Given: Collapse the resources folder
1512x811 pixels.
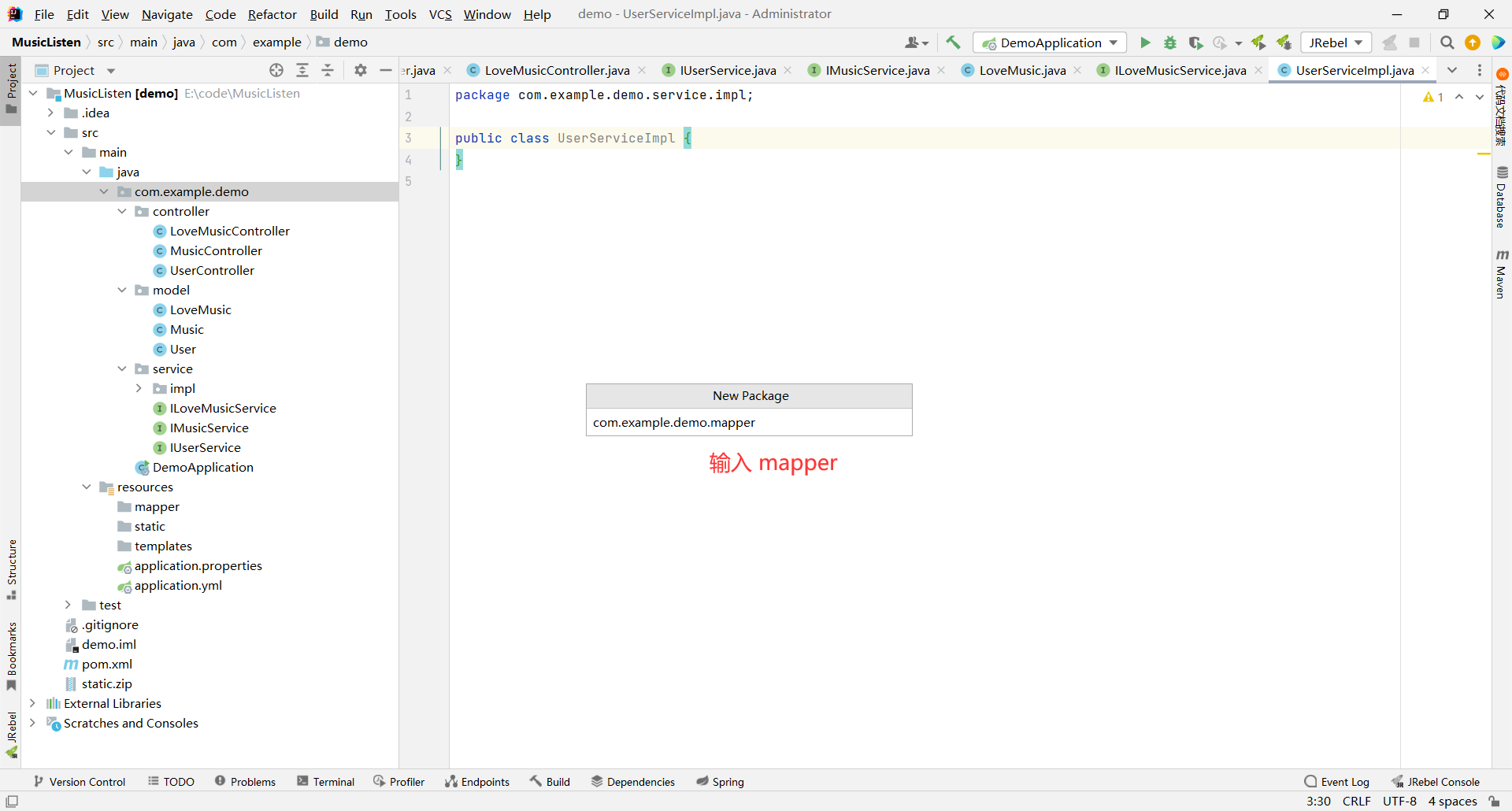Looking at the screenshot, I should click(x=87, y=487).
